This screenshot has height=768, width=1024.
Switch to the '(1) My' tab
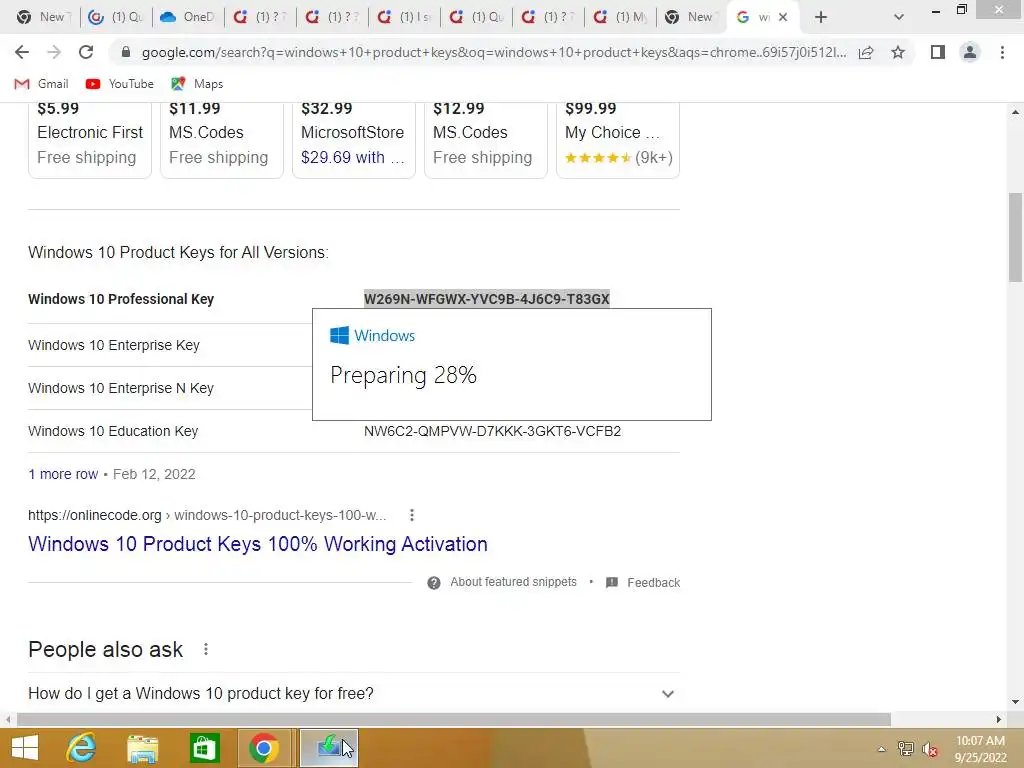click(x=620, y=17)
